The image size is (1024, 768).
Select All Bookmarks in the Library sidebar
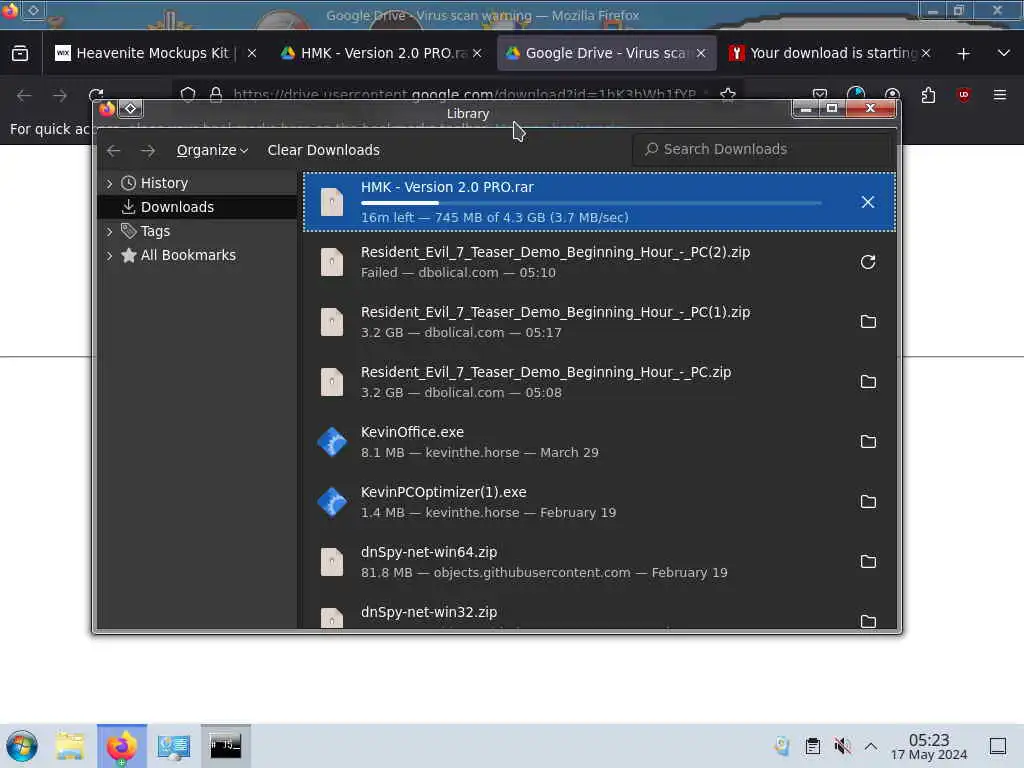click(197, 255)
